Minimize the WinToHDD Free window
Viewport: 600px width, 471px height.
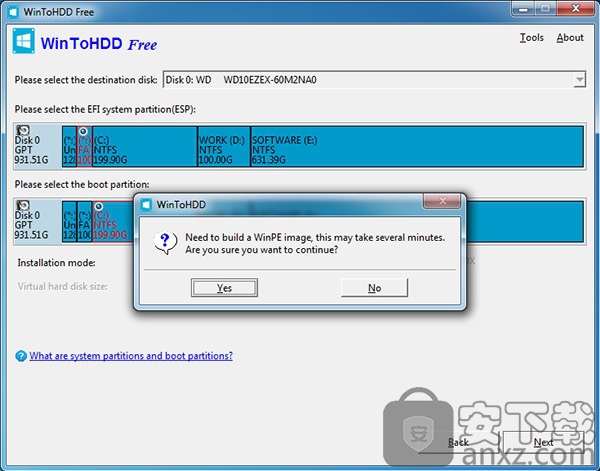[x=523, y=9]
